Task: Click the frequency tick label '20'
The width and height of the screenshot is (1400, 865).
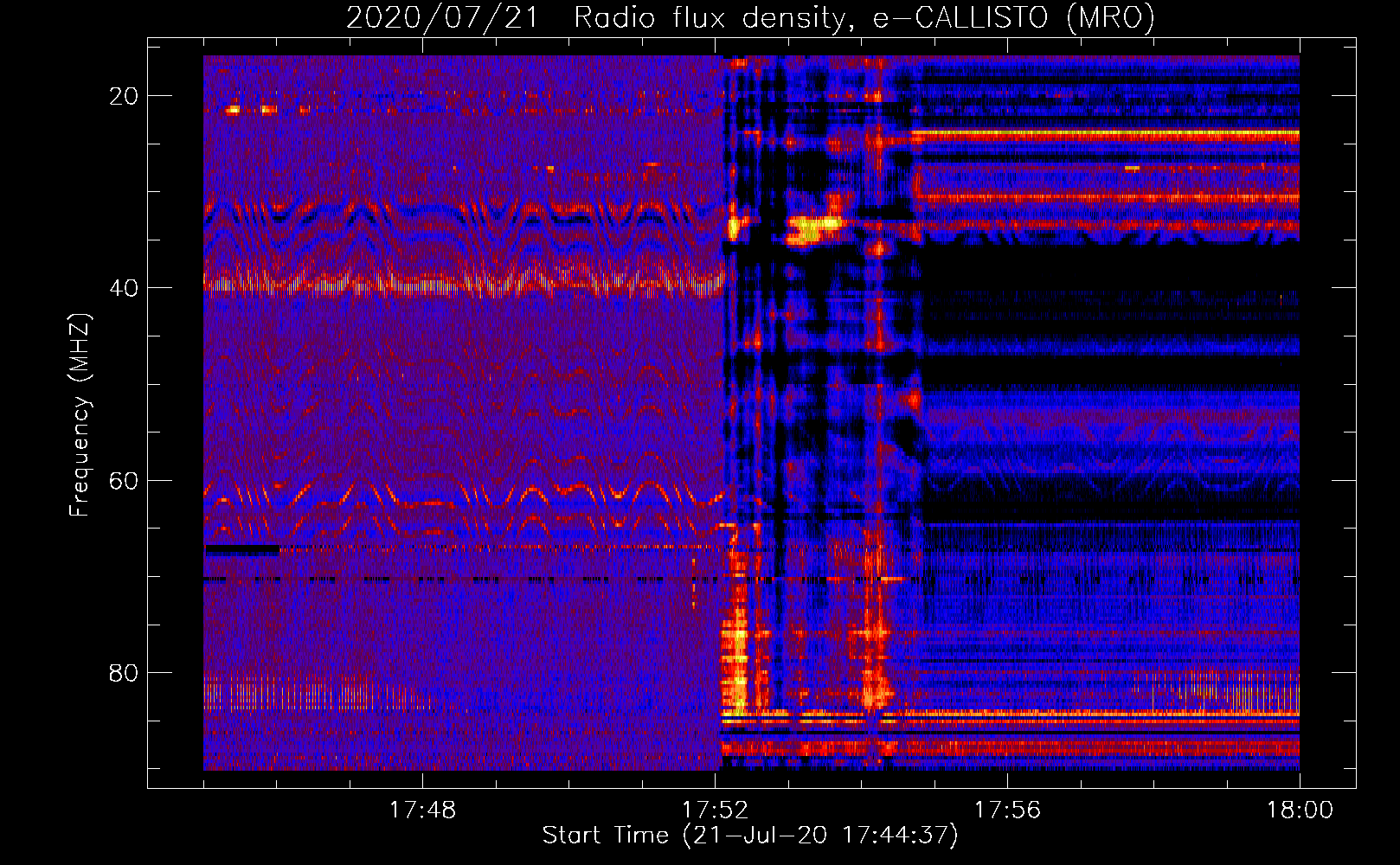Action: coord(124,96)
